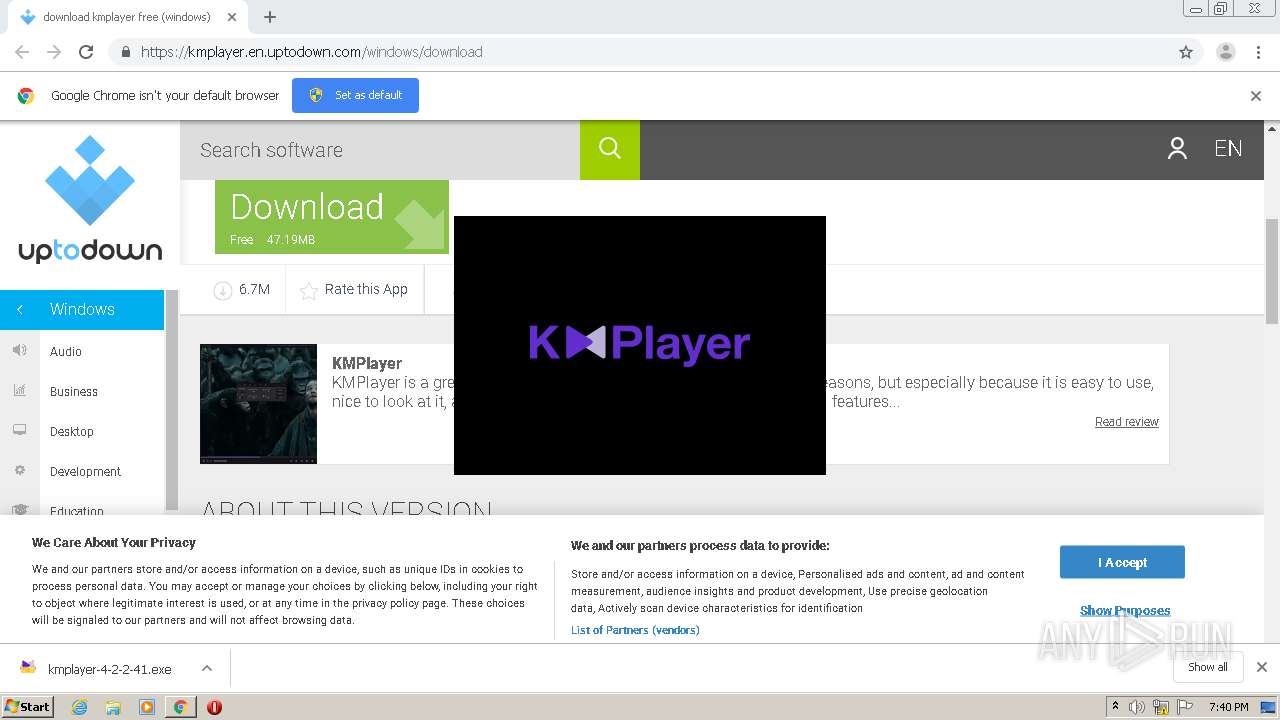Open the Desktop category
Image resolution: width=1280 pixels, height=720 pixels.
tap(72, 432)
